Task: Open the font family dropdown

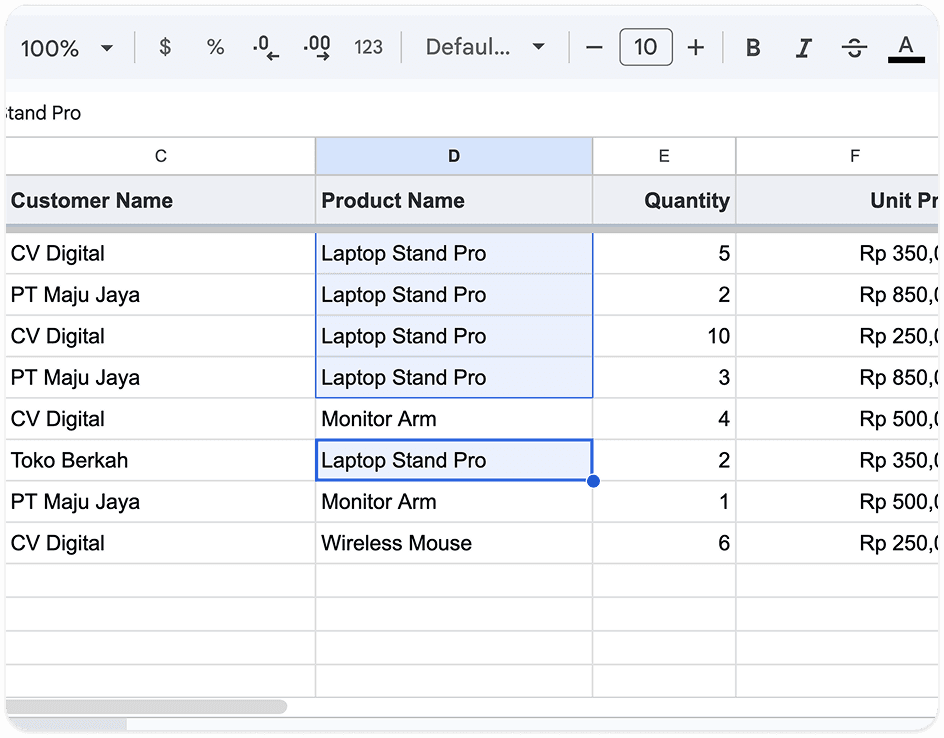Action: [485, 47]
